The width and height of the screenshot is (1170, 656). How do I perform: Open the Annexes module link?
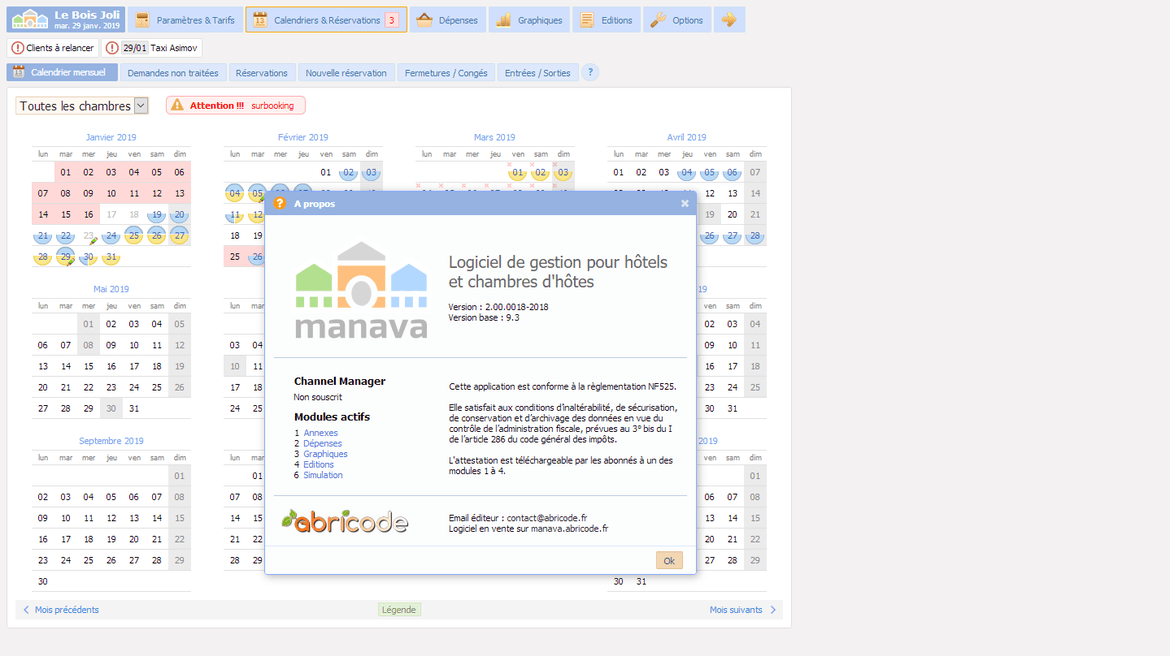(320, 433)
